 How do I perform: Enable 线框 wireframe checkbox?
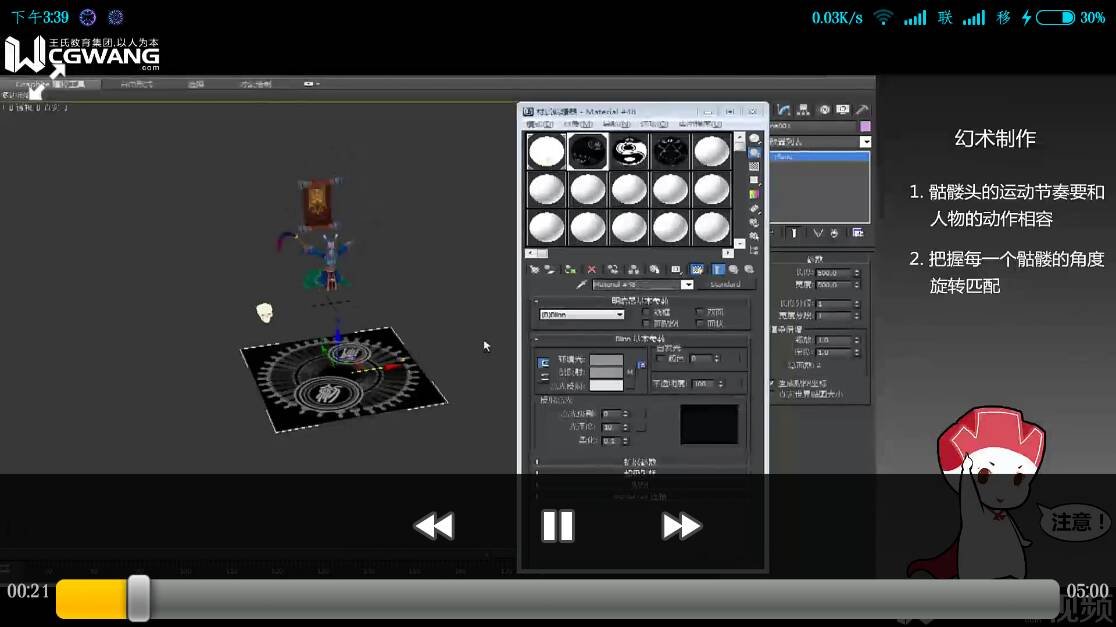coord(646,312)
